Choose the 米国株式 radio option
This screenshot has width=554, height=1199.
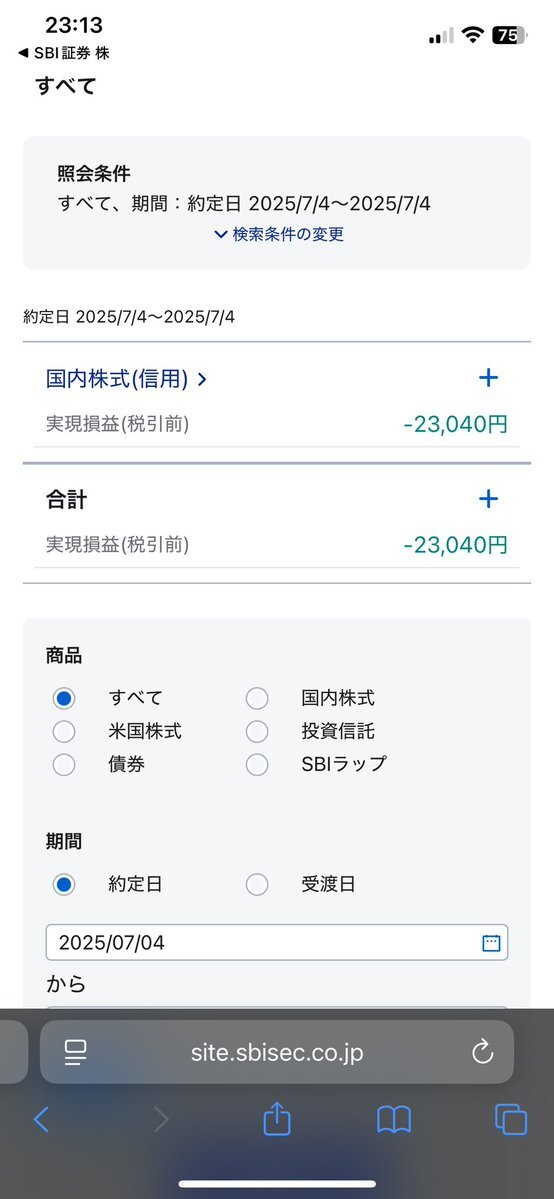(64, 732)
